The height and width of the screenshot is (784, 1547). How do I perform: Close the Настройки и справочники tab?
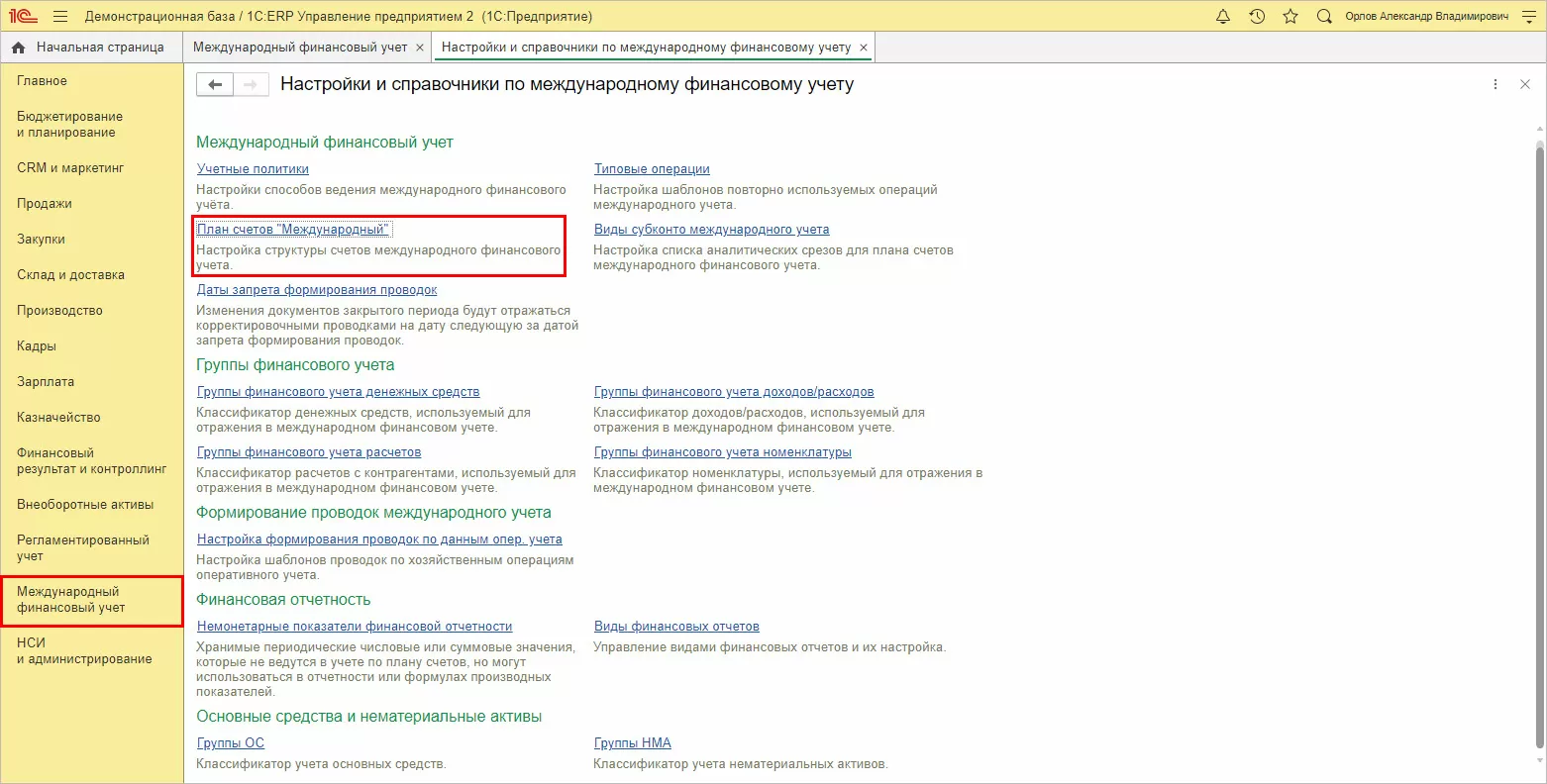pyautogui.click(x=864, y=48)
